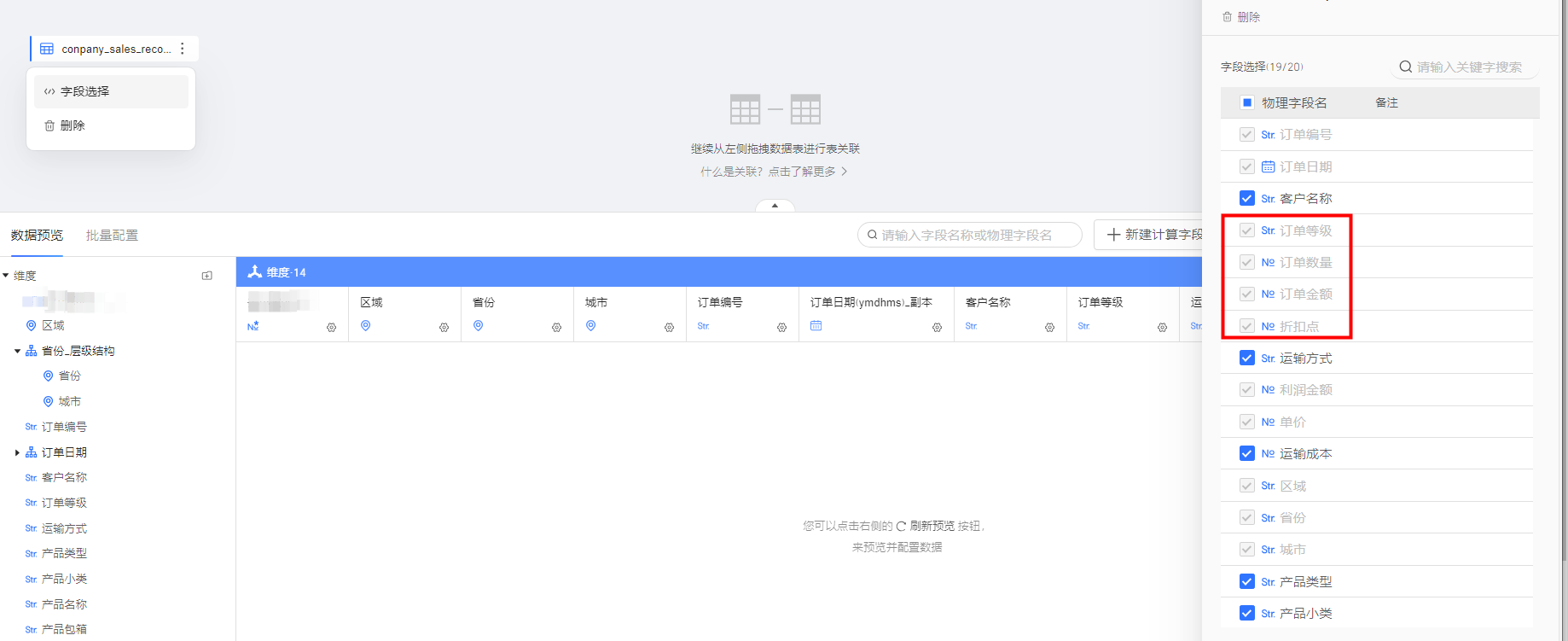Click gear icon in 区域 column header
Screen dimensions: 1568x641
[444, 328]
